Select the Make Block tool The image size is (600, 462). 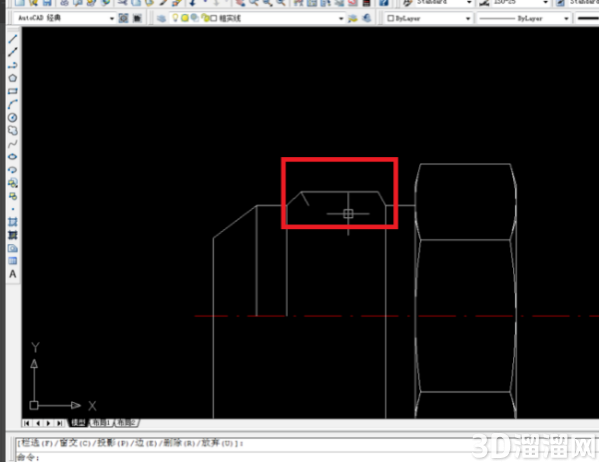click(13, 196)
